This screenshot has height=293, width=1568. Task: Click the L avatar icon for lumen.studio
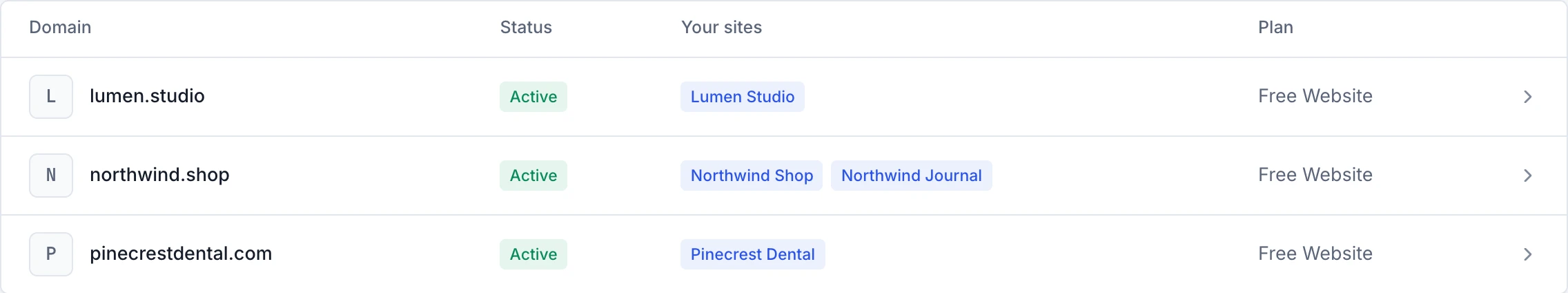pos(51,97)
